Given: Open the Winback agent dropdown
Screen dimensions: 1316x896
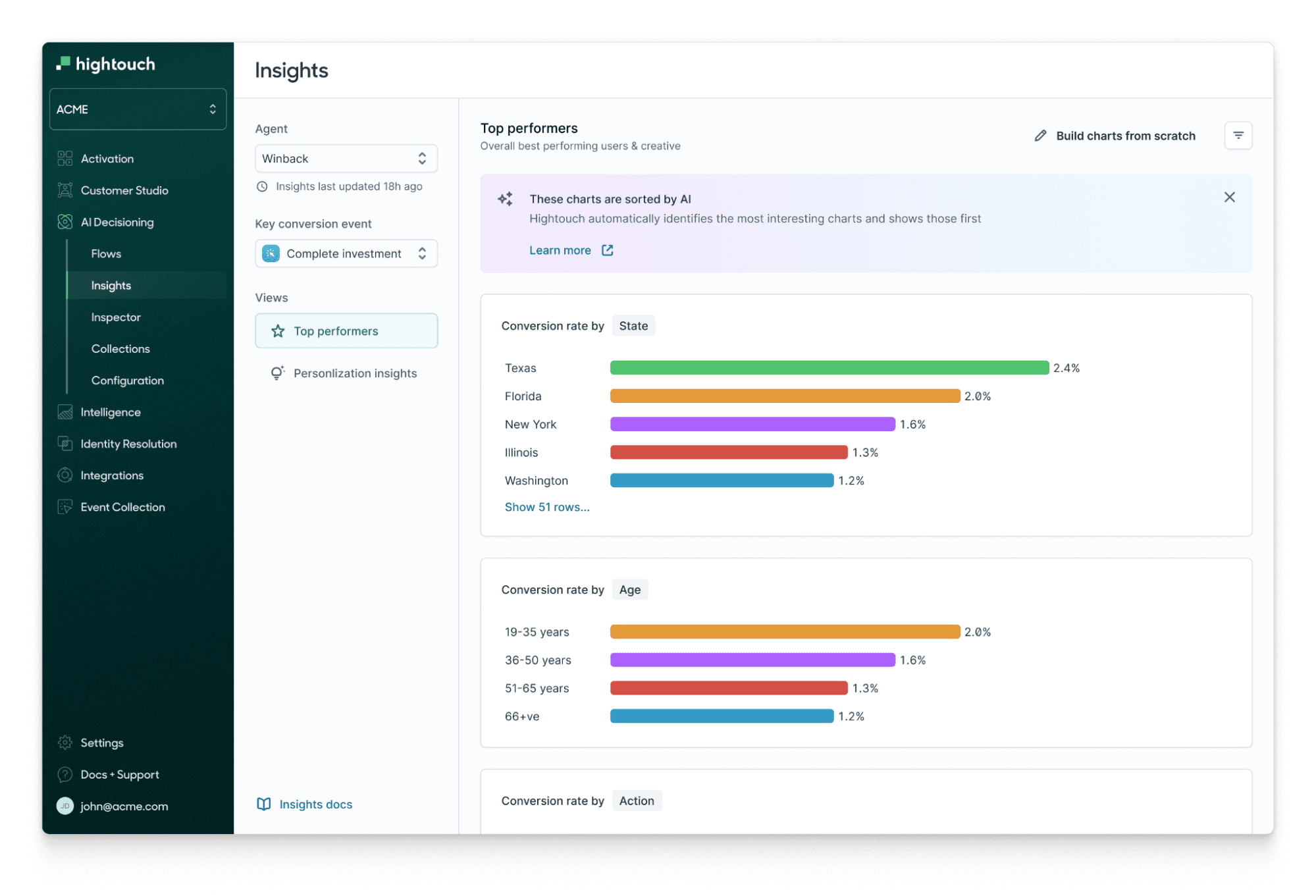Looking at the screenshot, I should pyautogui.click(x=346, y=159).
